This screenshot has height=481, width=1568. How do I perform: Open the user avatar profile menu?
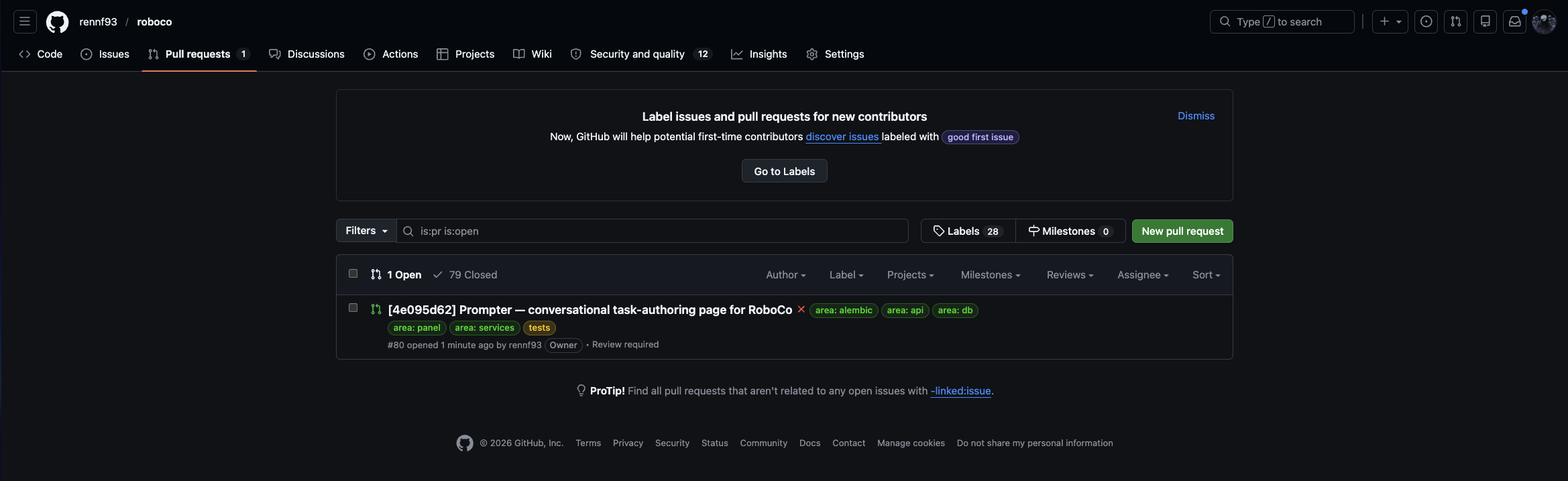click(1544, 21)
